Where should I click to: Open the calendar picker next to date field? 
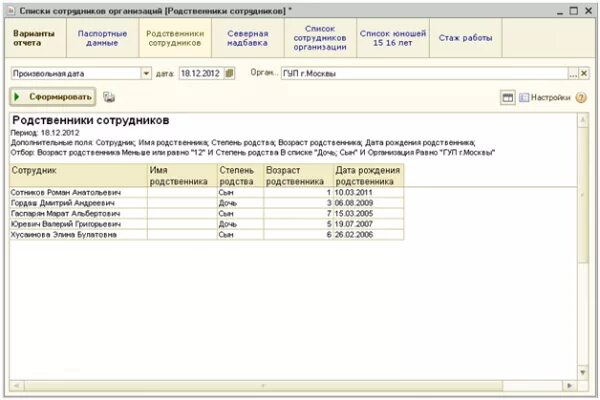click(x=229, y=73)
